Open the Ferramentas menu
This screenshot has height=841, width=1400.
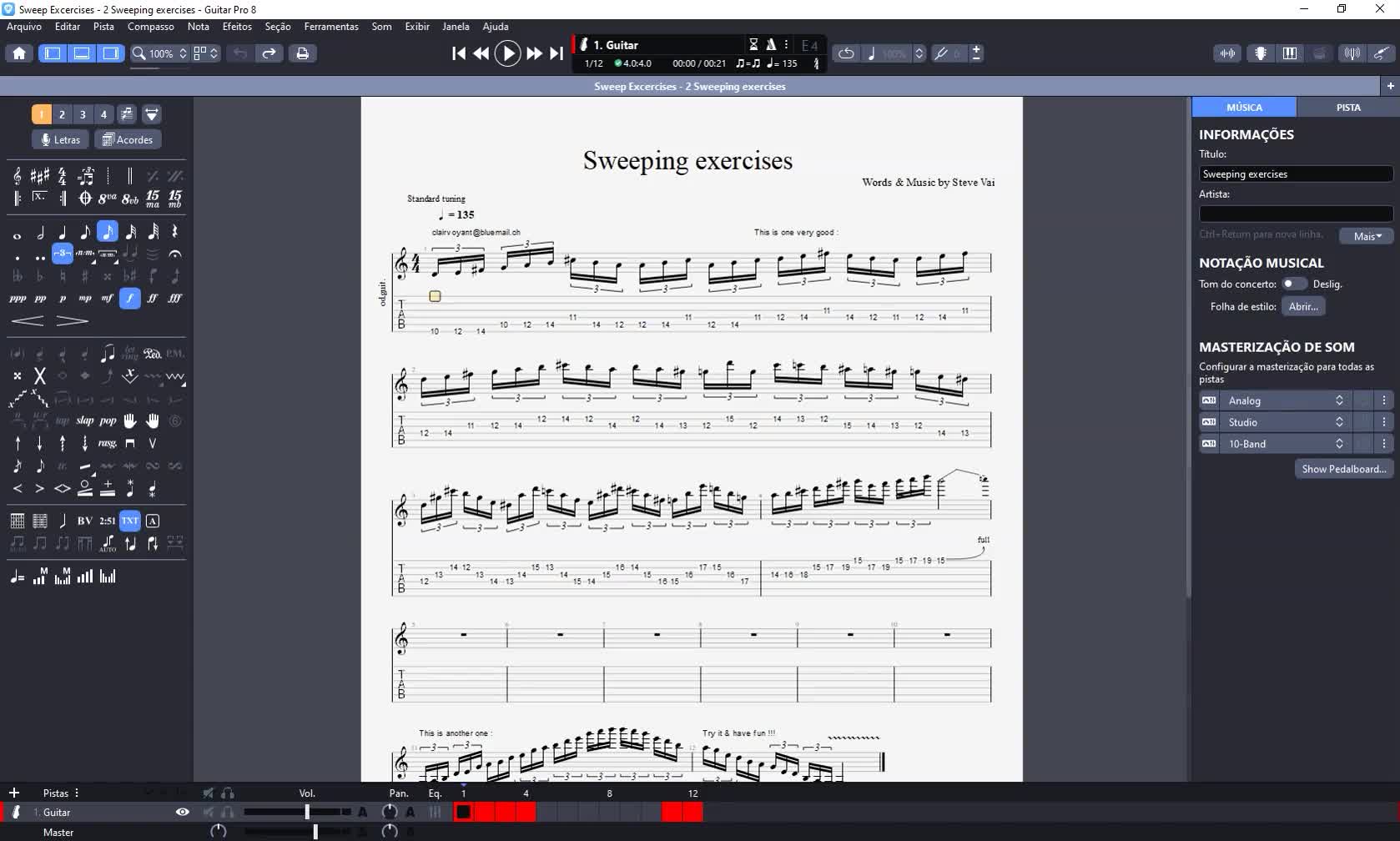pos(331,27)
